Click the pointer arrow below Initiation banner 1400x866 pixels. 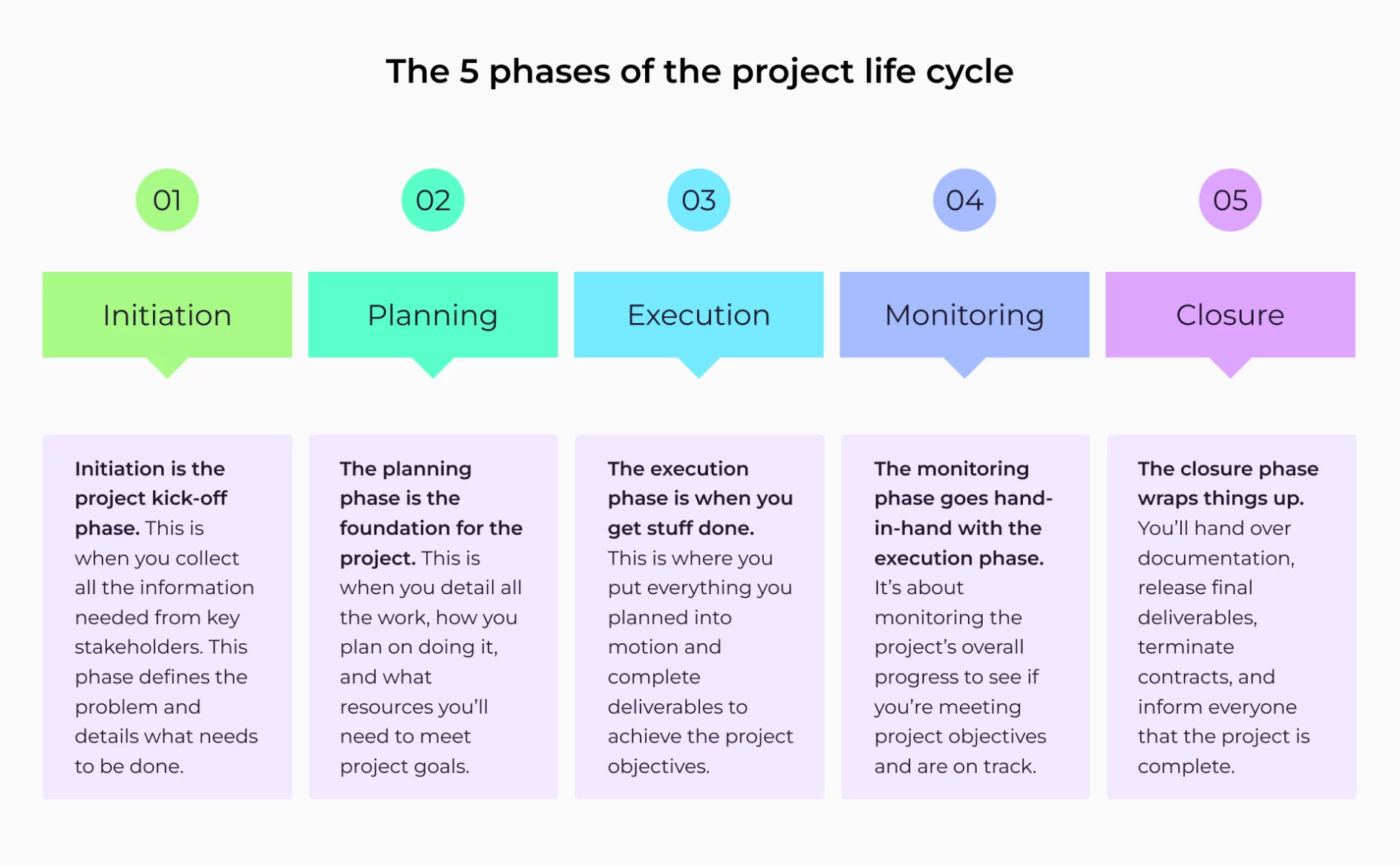(x=167, y=368)
